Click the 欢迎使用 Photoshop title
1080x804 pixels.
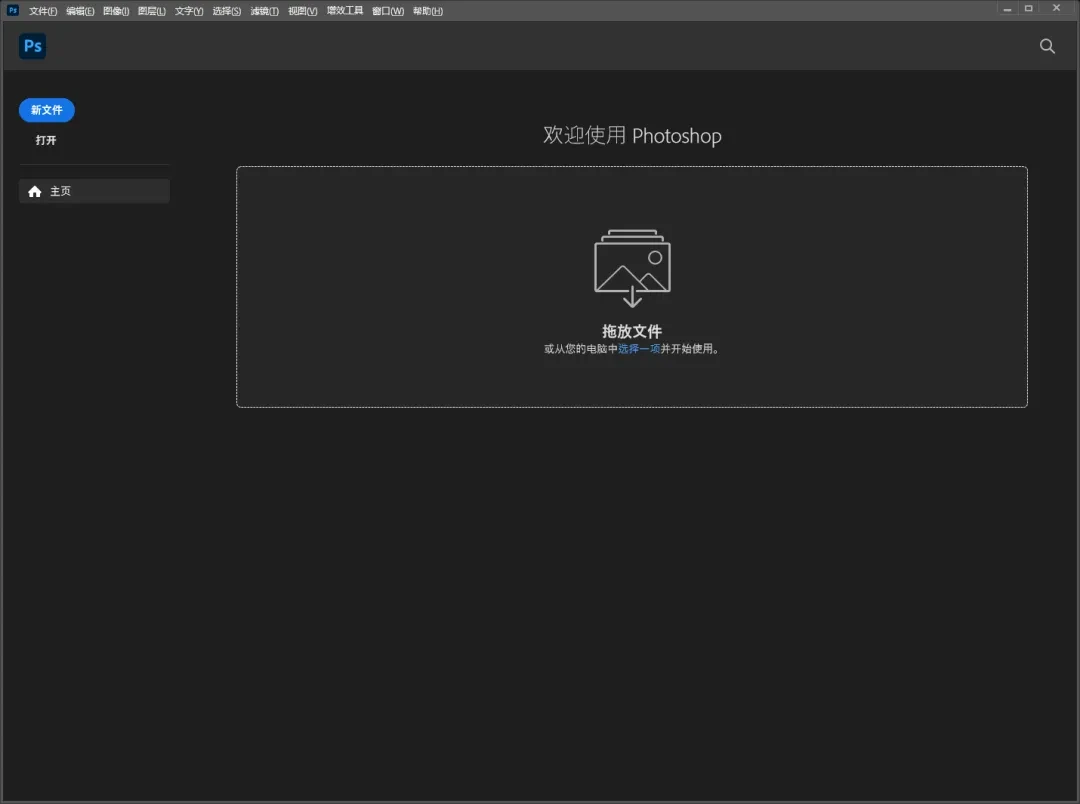point(632,136)
